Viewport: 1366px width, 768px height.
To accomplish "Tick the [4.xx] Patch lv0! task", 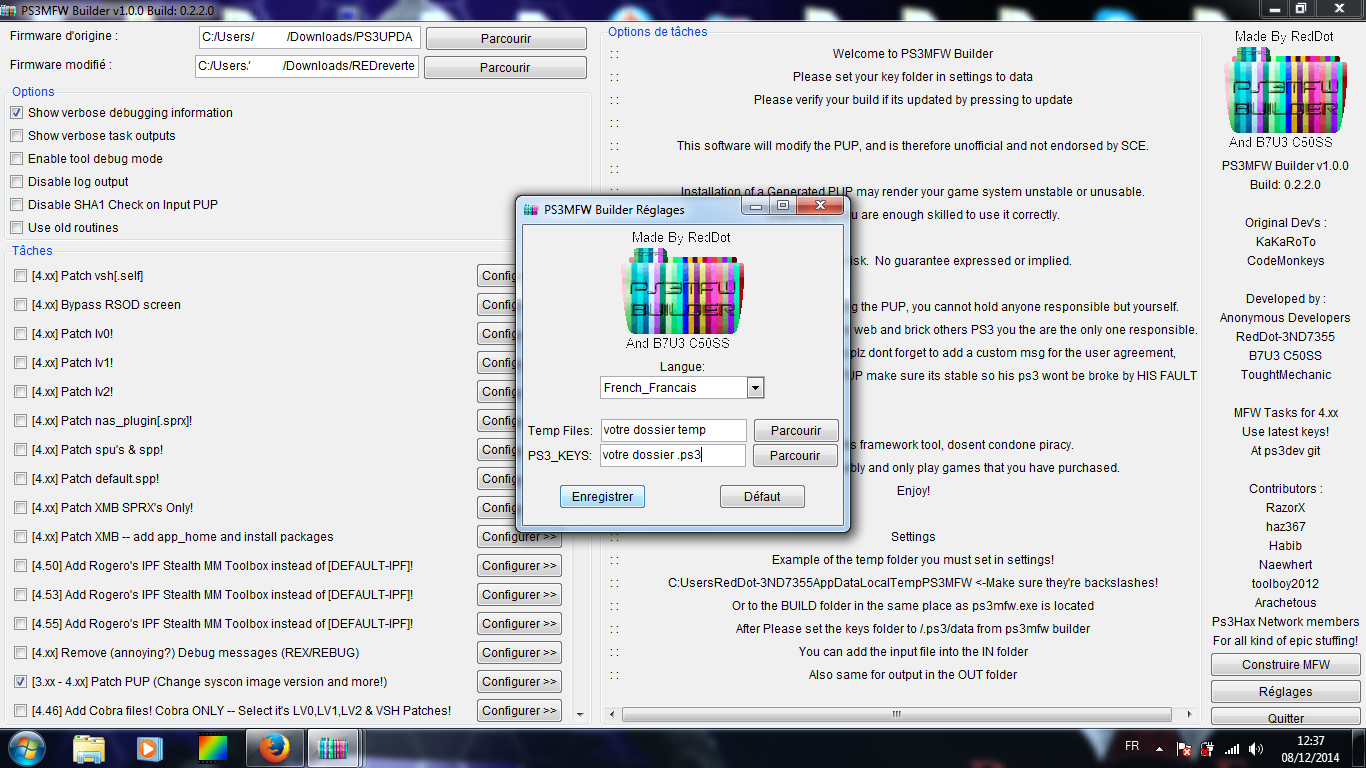I will coord(21,334).
